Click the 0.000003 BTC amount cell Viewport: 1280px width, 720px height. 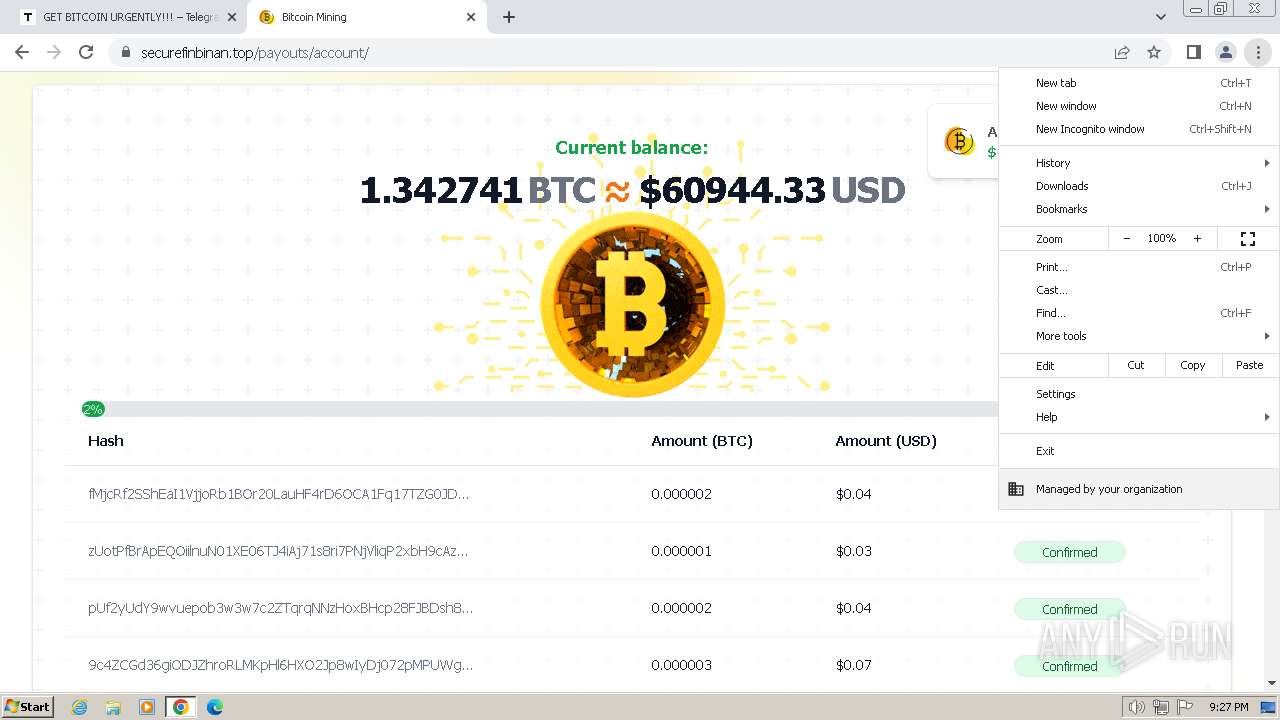(x=682, y=665)
